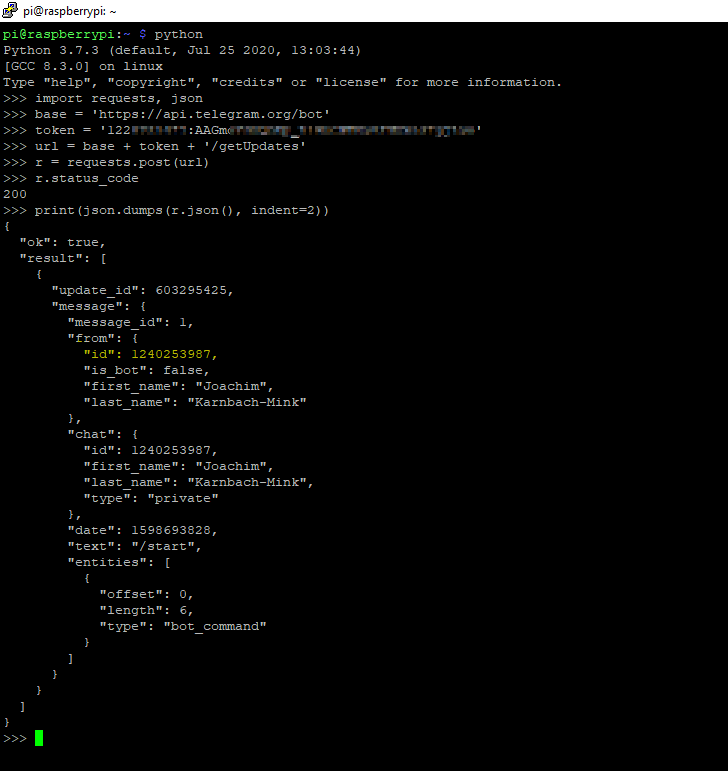
Task: Click the '200' status output
Action: (15, 194)
